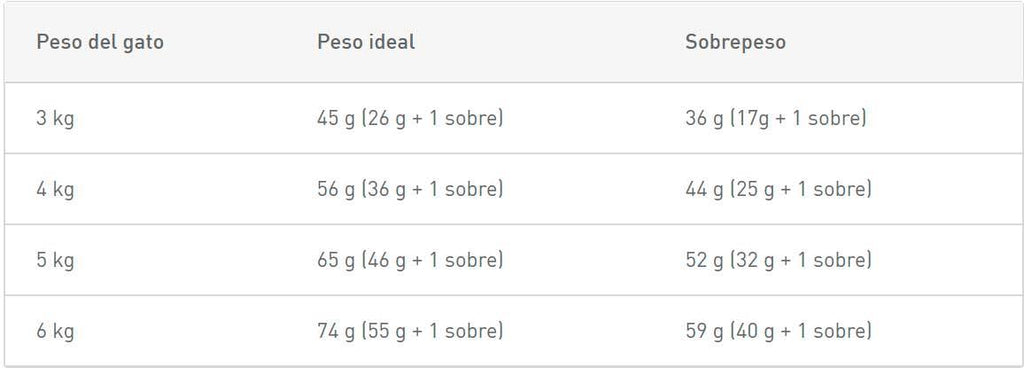Click the '65 g (46 g + 1 sobre)' cell
This screenshot has width=1024, height=368.
click(x=410, y=260)
